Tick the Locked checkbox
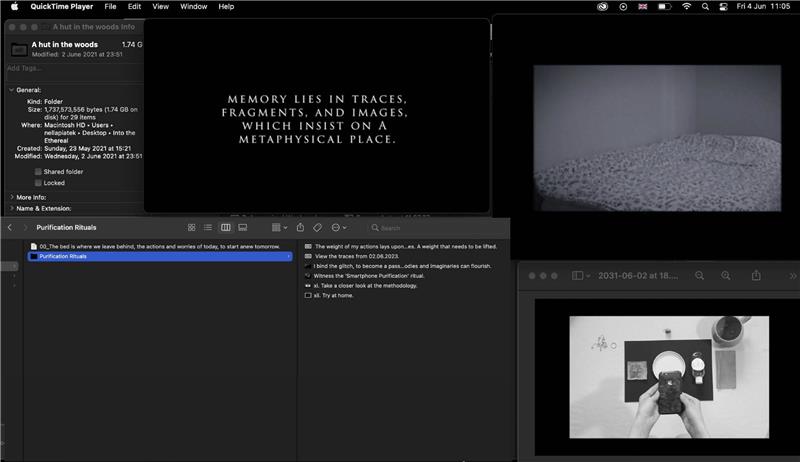The height and width of the screenshot is (462, 800). pyautogui.click(x=38, y=183)
